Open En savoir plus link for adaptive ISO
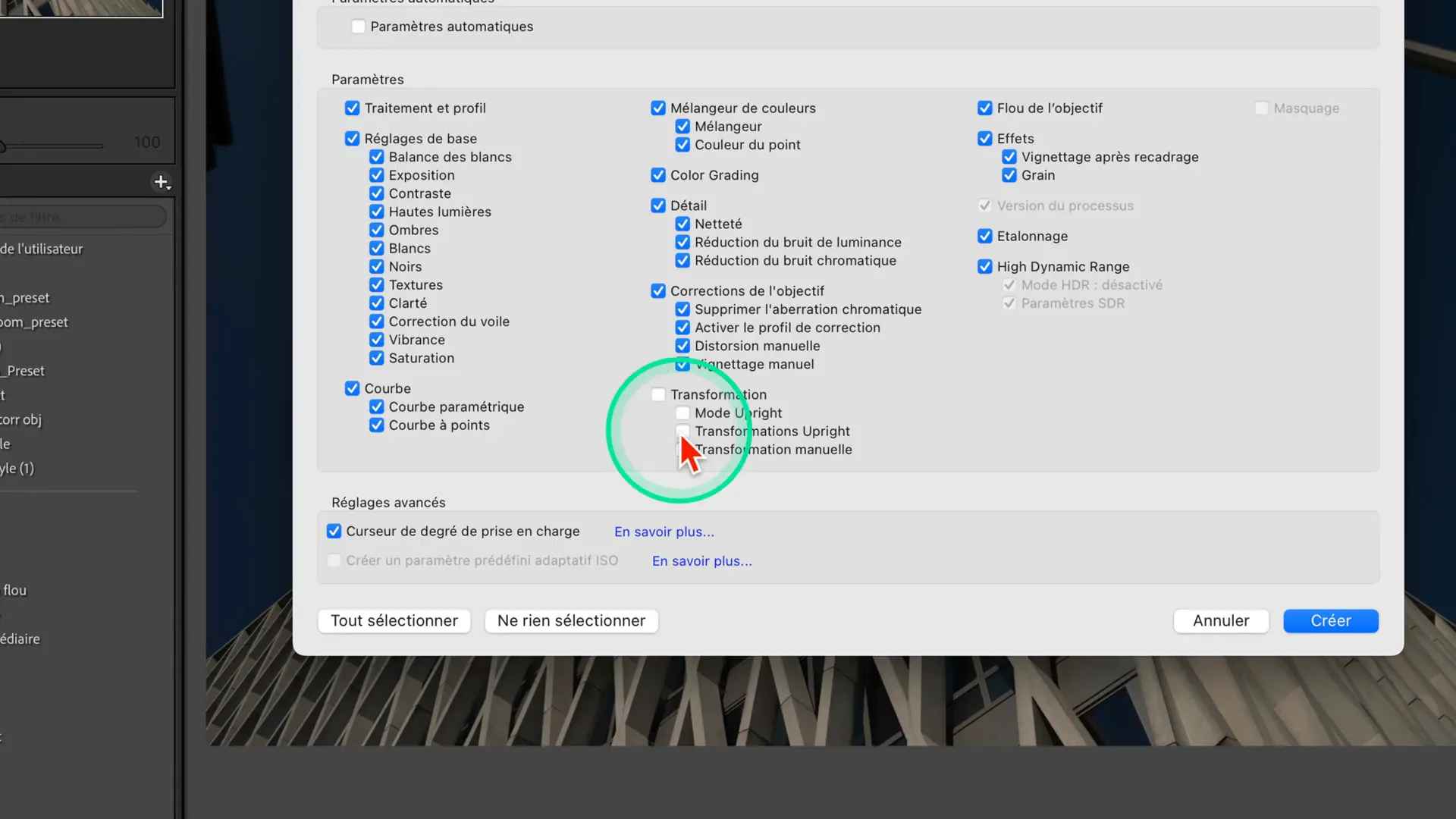Image resolution: width=1456 pixels, height=819 pixels. click(701, 561)
